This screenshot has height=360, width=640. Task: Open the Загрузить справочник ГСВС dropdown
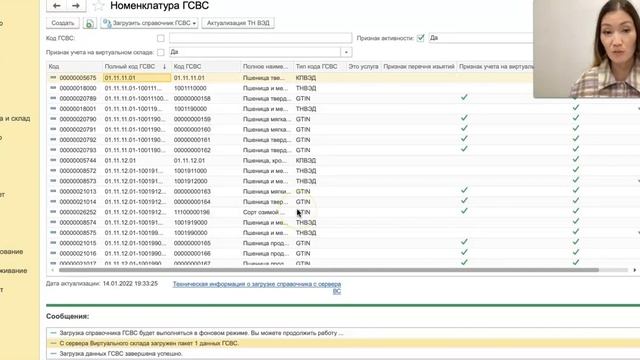coord(149,23)
